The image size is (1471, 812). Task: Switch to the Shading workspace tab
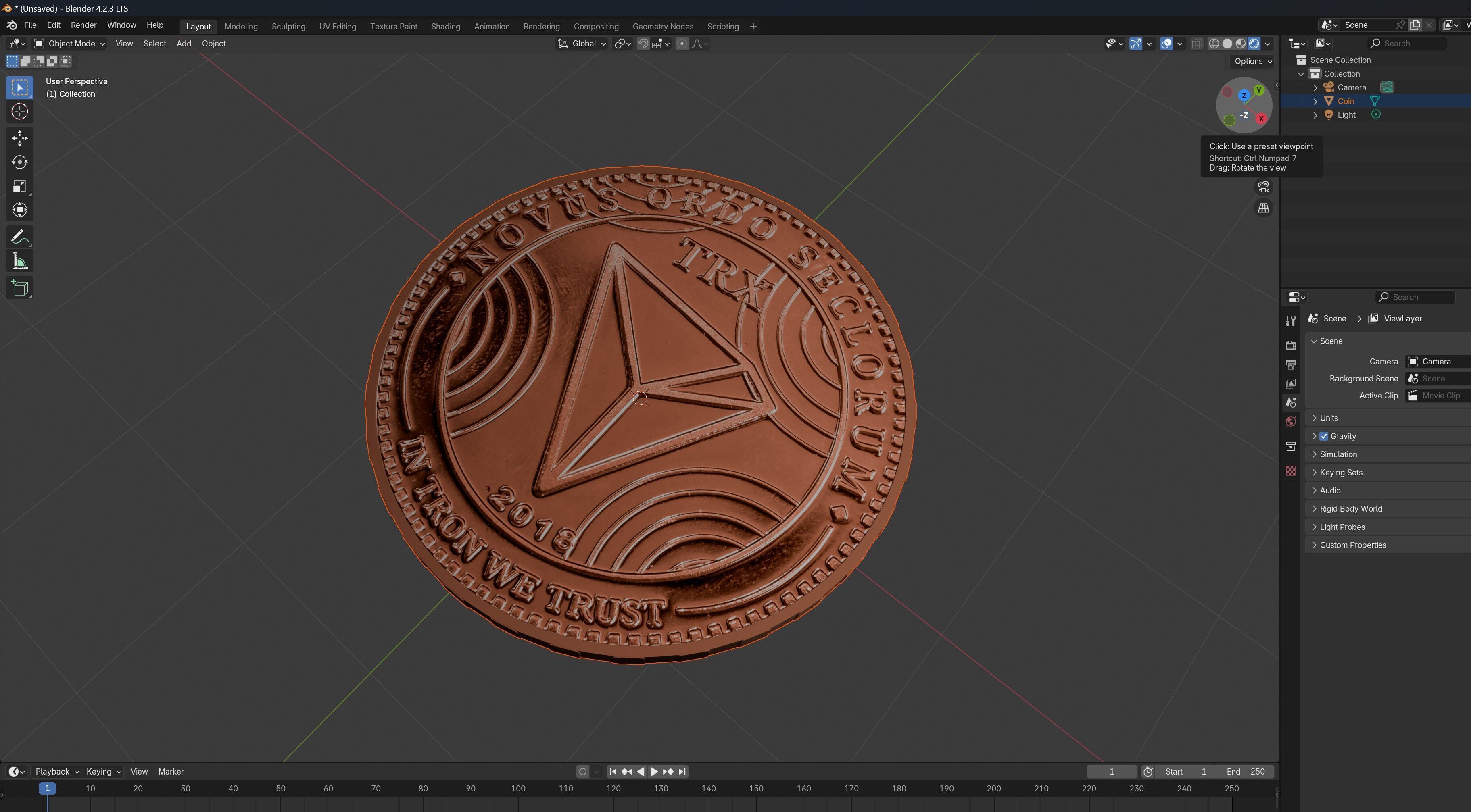click(445, 26)
